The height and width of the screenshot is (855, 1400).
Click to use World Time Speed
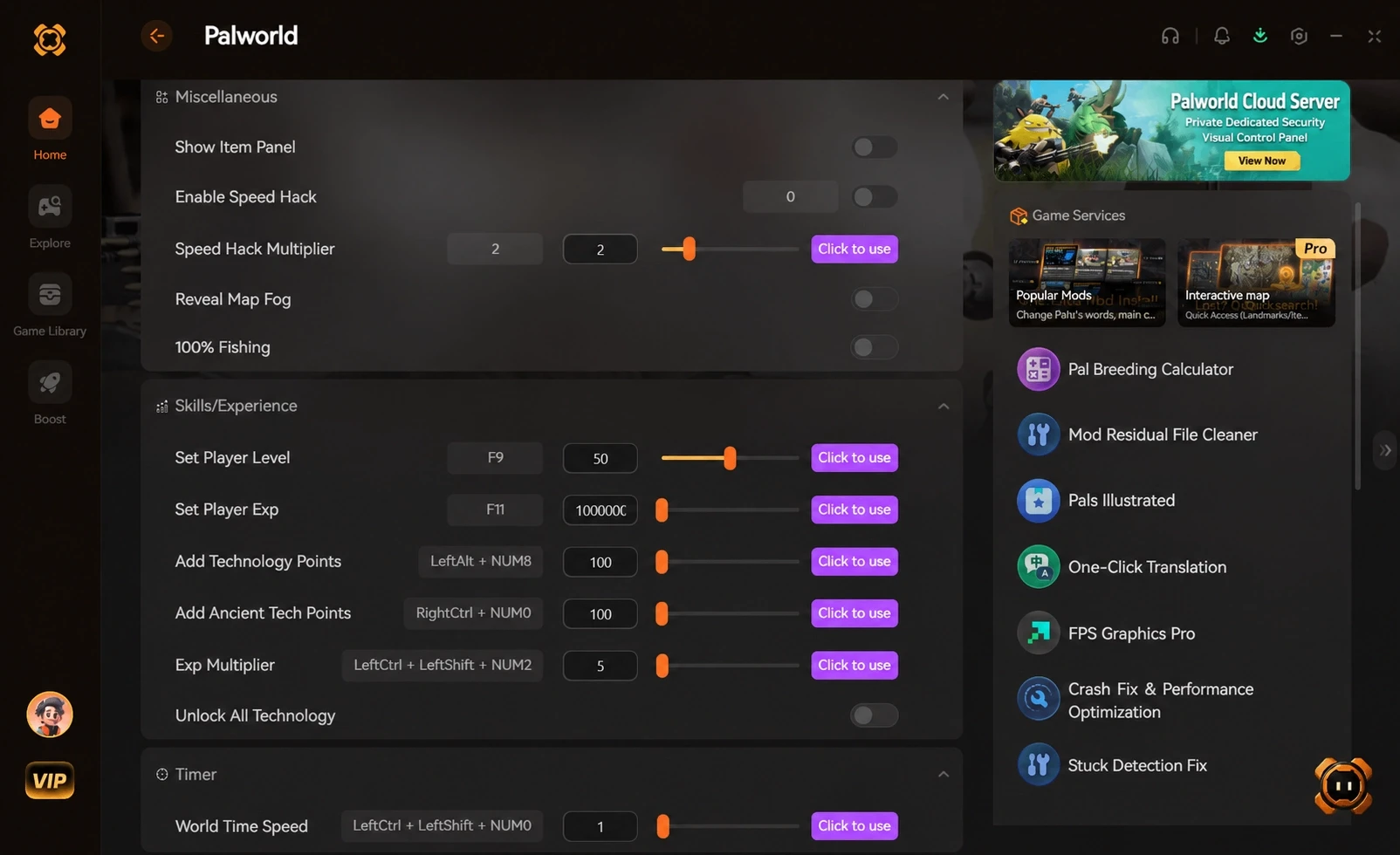[854, 826]
